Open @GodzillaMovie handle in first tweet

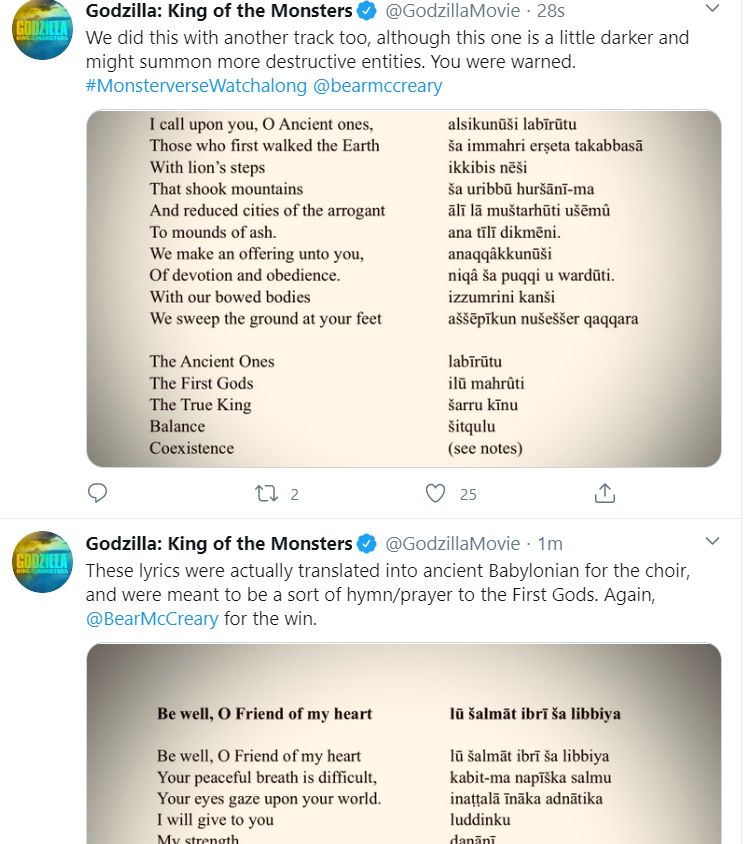click(x=453, y=10)
